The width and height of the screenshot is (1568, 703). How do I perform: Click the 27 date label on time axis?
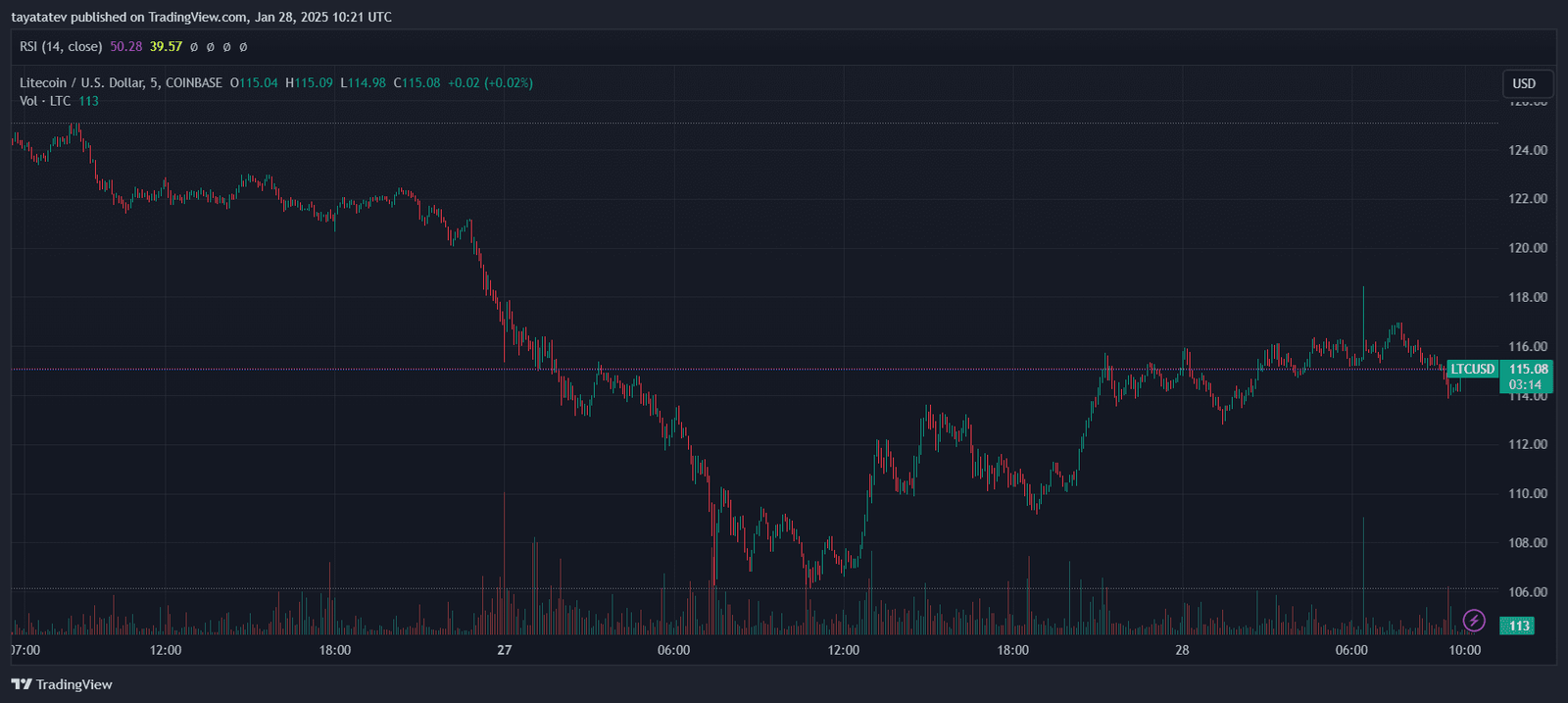pyautogui.click(x=505, y=650)
